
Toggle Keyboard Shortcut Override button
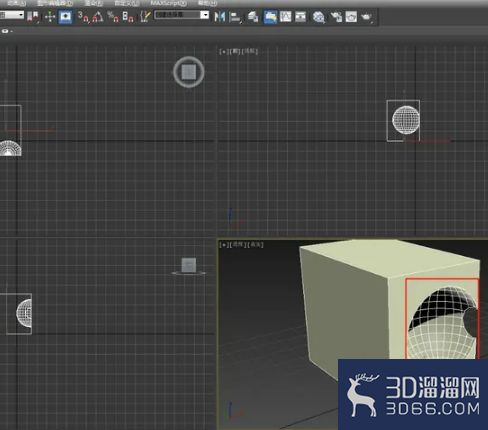pyautogui.click(x=65, y=17)
